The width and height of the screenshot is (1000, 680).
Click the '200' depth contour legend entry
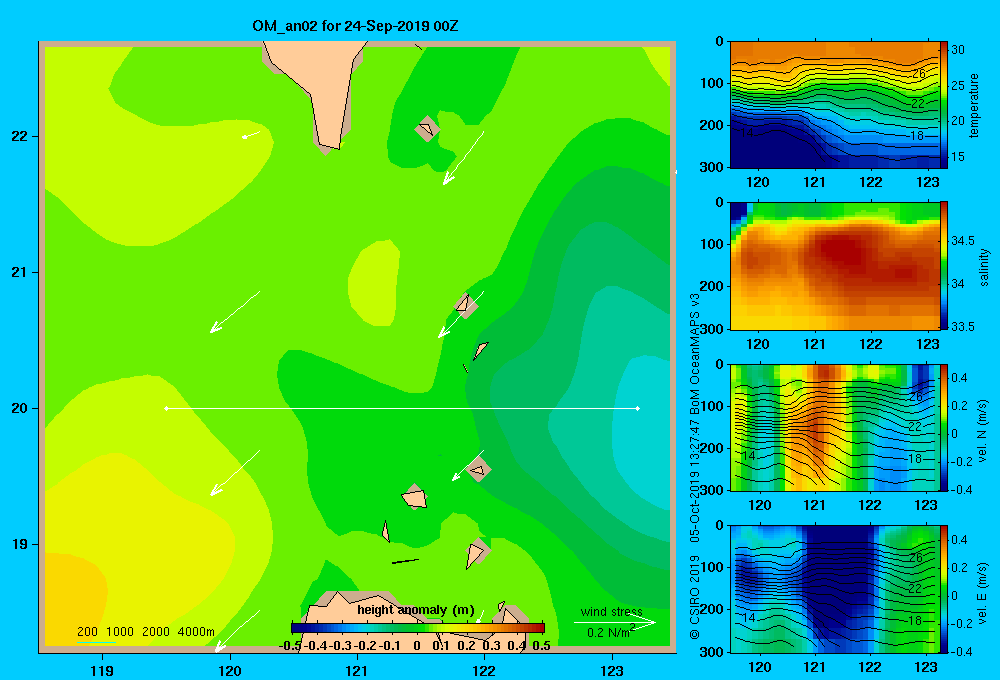click(87, 632)
